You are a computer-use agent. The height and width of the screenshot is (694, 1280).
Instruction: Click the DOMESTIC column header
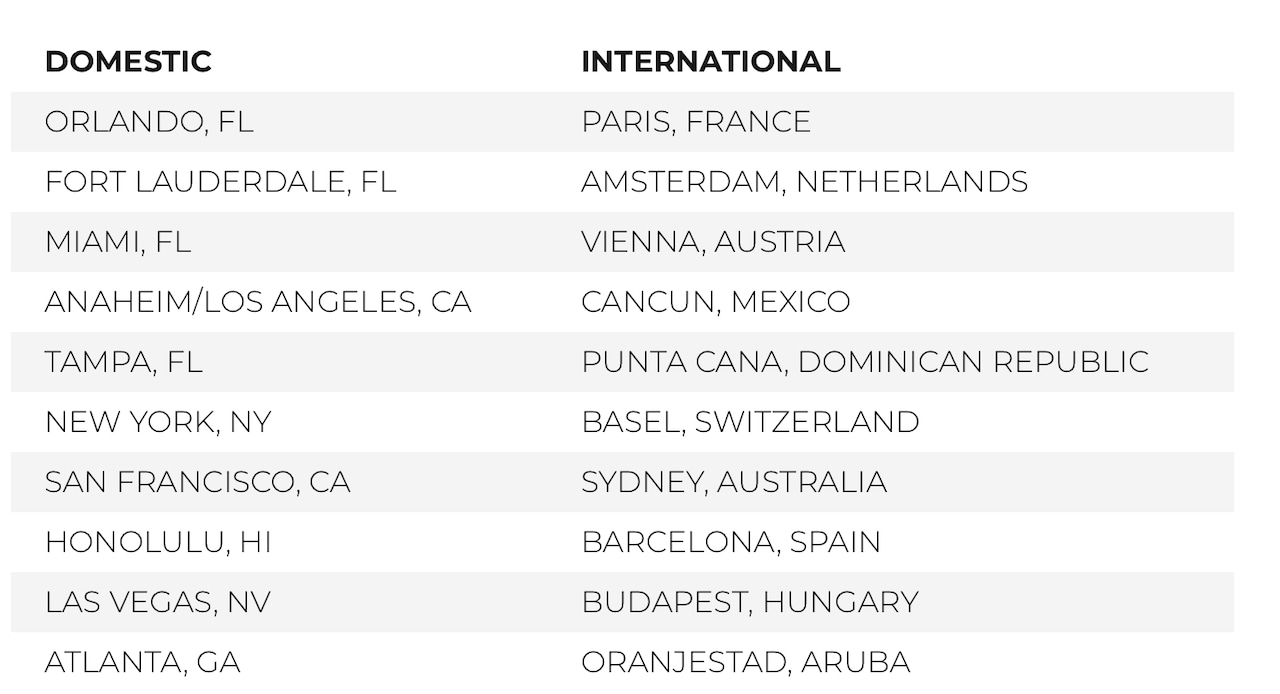tap(128, 62)
